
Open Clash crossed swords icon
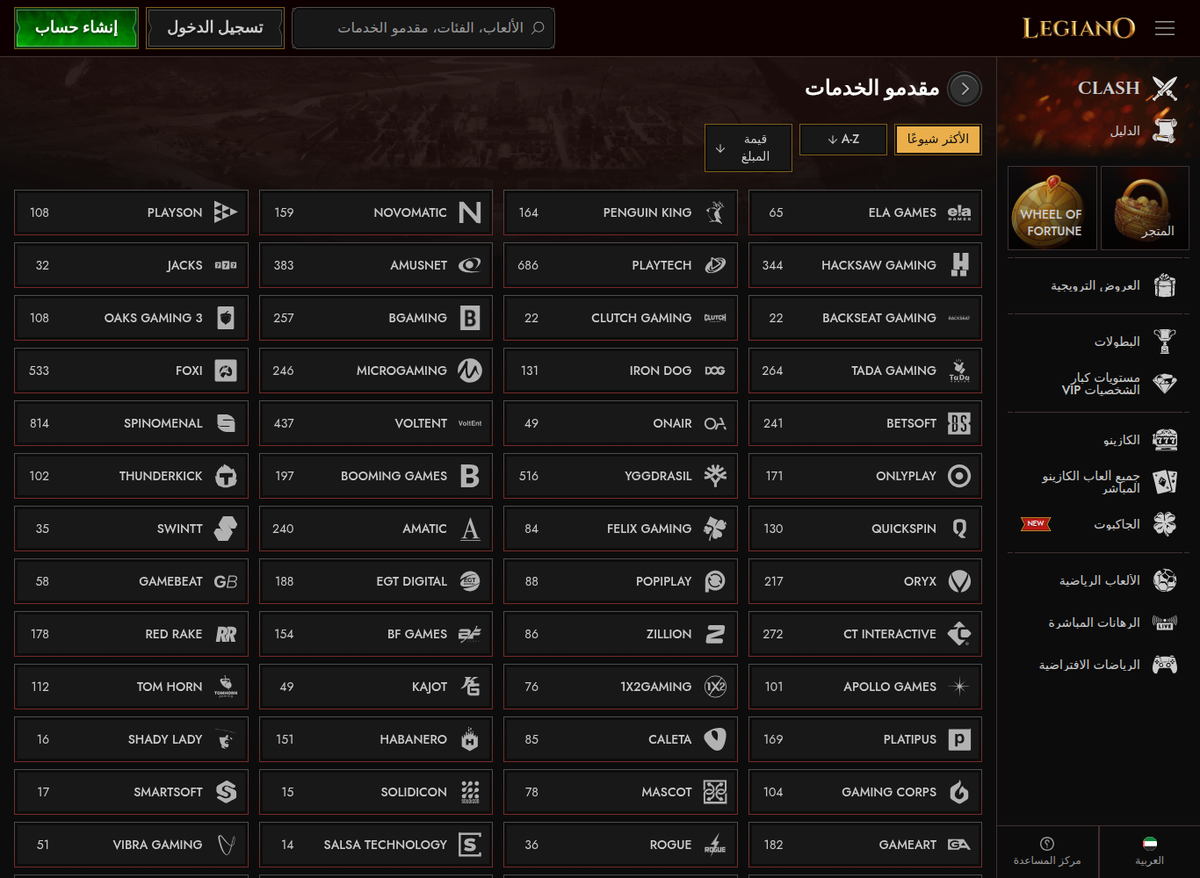1165,88
